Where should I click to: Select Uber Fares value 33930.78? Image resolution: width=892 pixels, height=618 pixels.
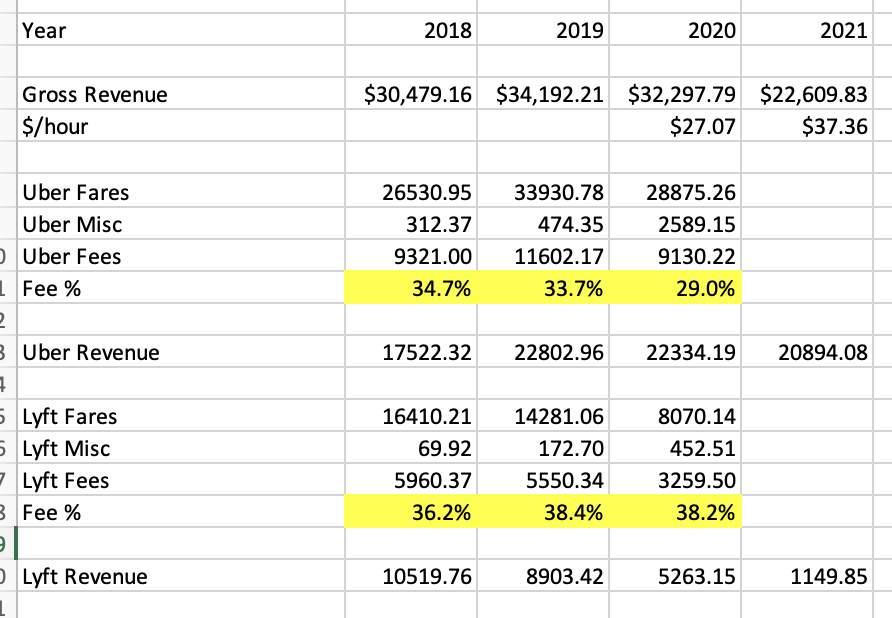[543, 192]
